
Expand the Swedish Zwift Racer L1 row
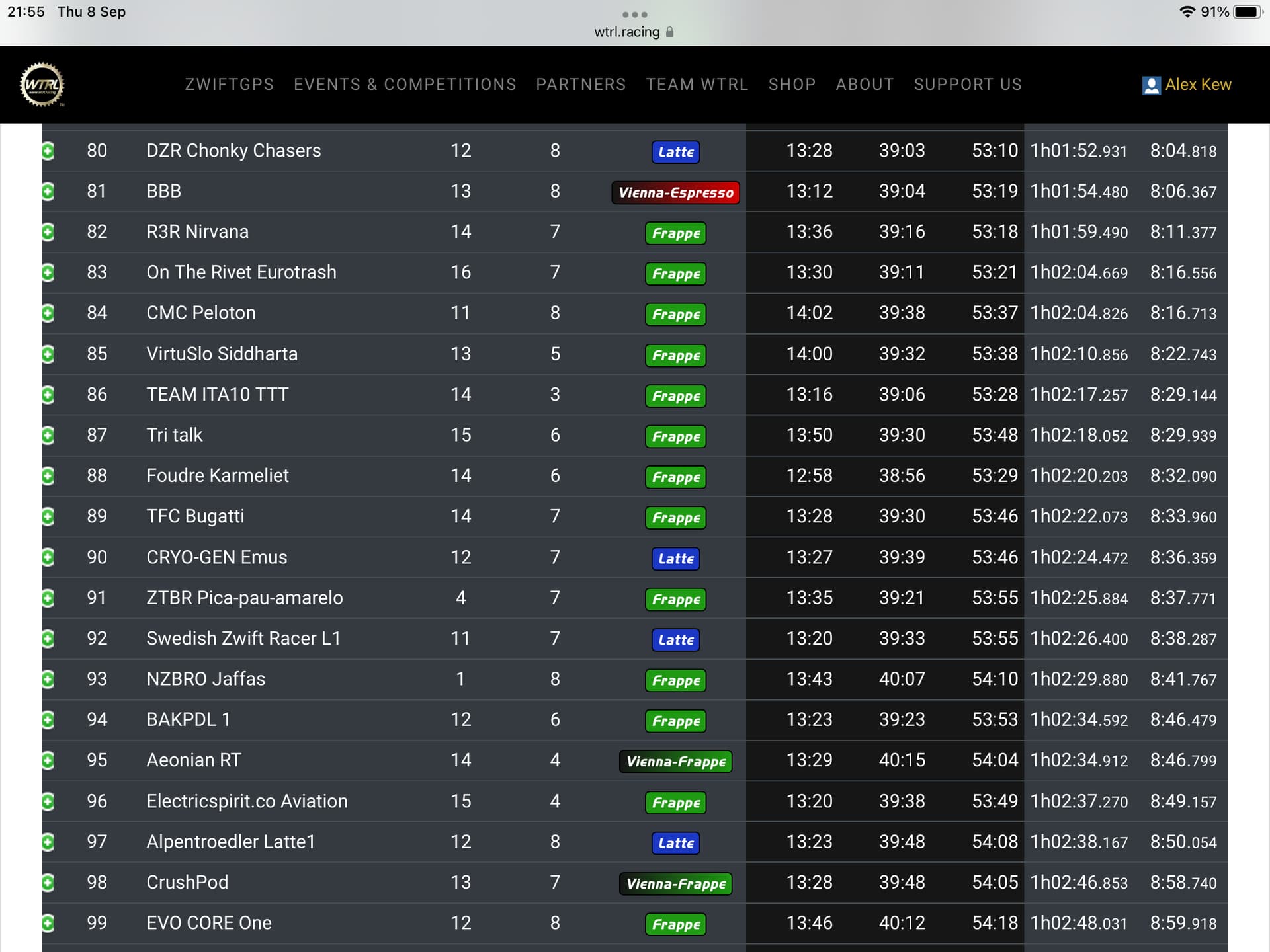(x=48, y=639)
